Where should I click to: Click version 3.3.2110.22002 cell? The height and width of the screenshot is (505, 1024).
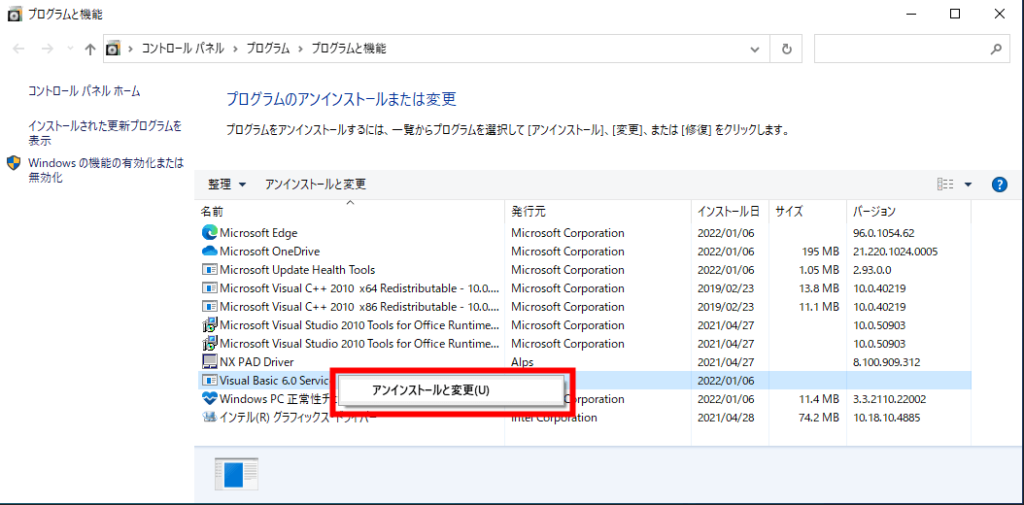click(889, 399)
